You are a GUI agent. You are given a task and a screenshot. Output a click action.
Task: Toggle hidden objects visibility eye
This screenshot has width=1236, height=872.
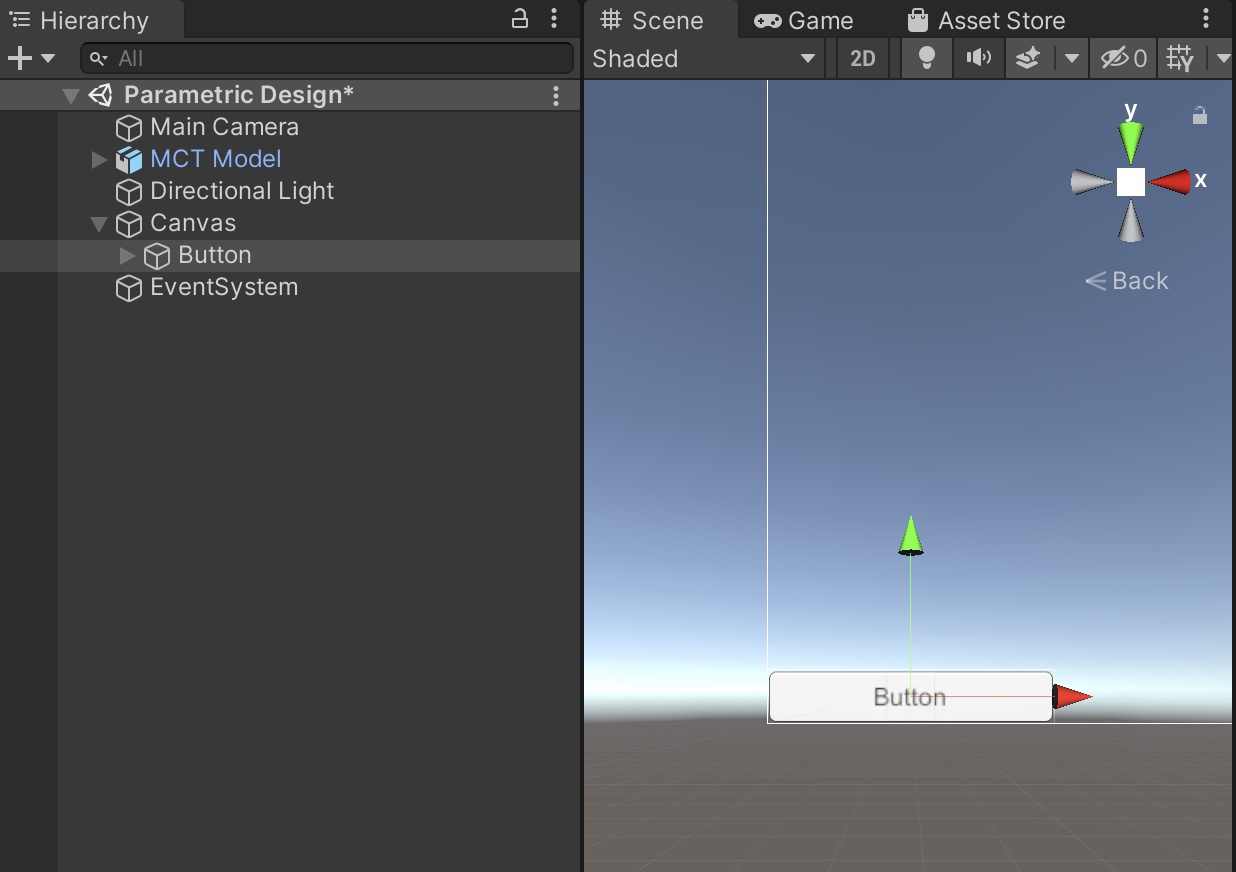pyautogui.click(x=1123, y=59)
